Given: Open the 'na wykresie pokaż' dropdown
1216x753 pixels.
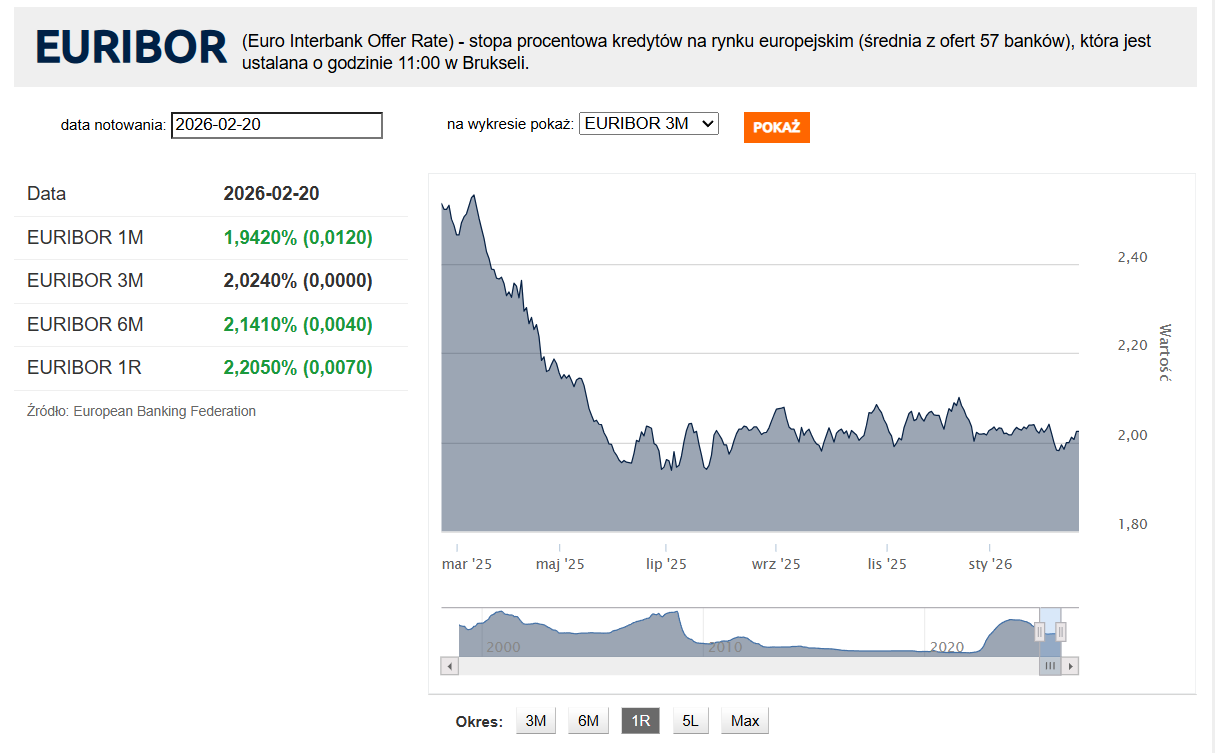Looking at the screenshot, I should pos(648,123).
